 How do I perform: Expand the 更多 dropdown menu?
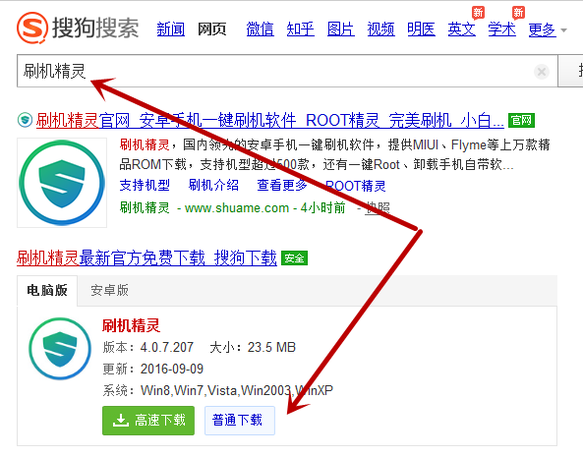point(547,30)
